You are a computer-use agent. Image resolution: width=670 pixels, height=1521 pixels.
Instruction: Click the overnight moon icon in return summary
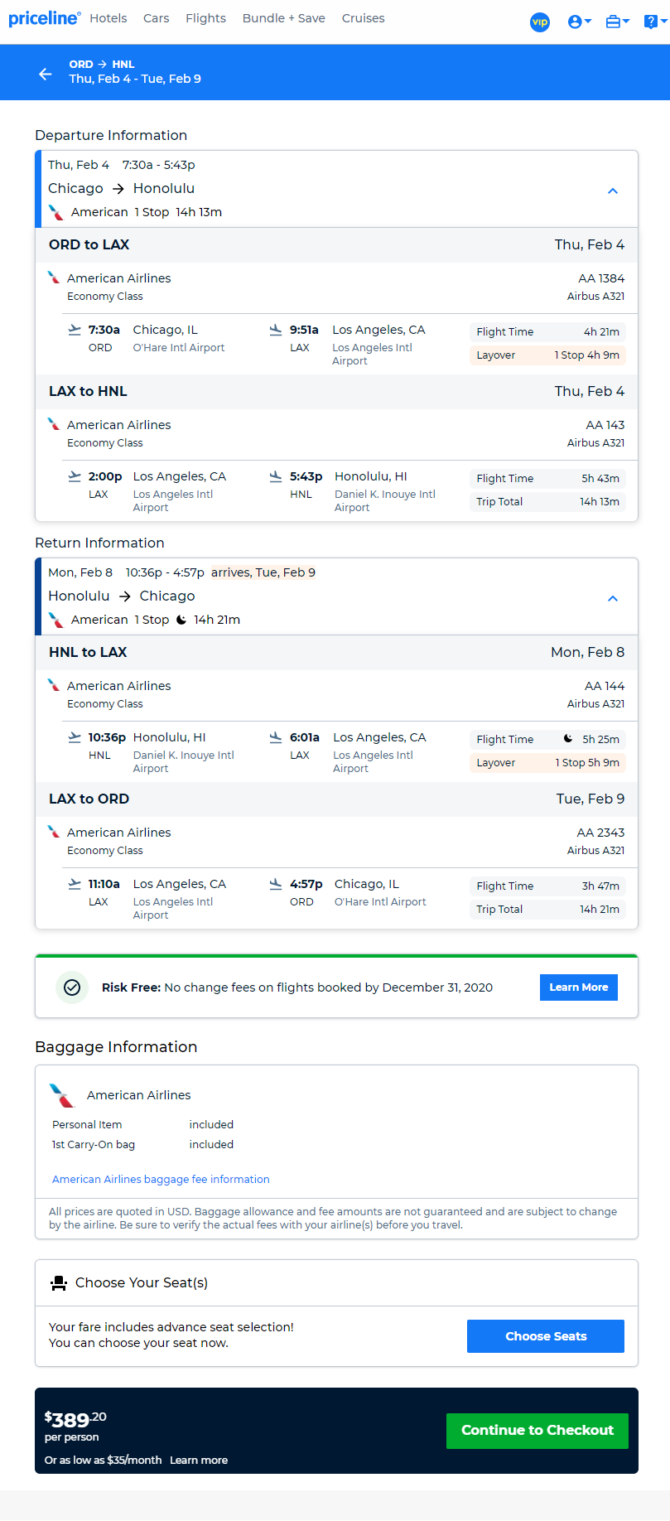pos(181,620)
